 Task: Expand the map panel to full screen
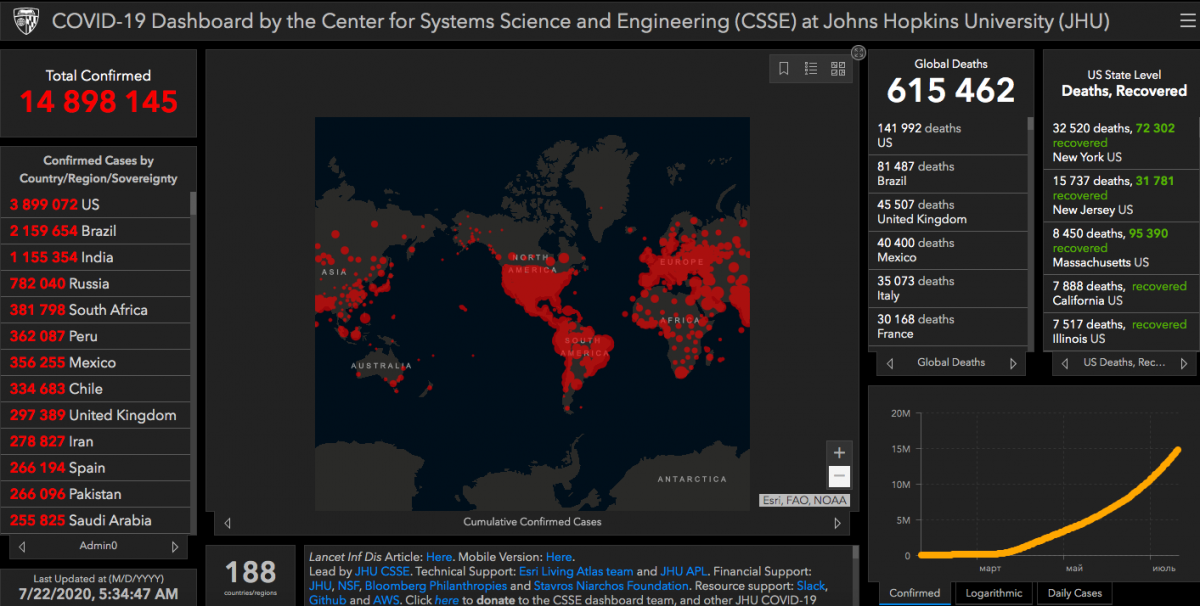pyautogui.click(x=858, y=52)
